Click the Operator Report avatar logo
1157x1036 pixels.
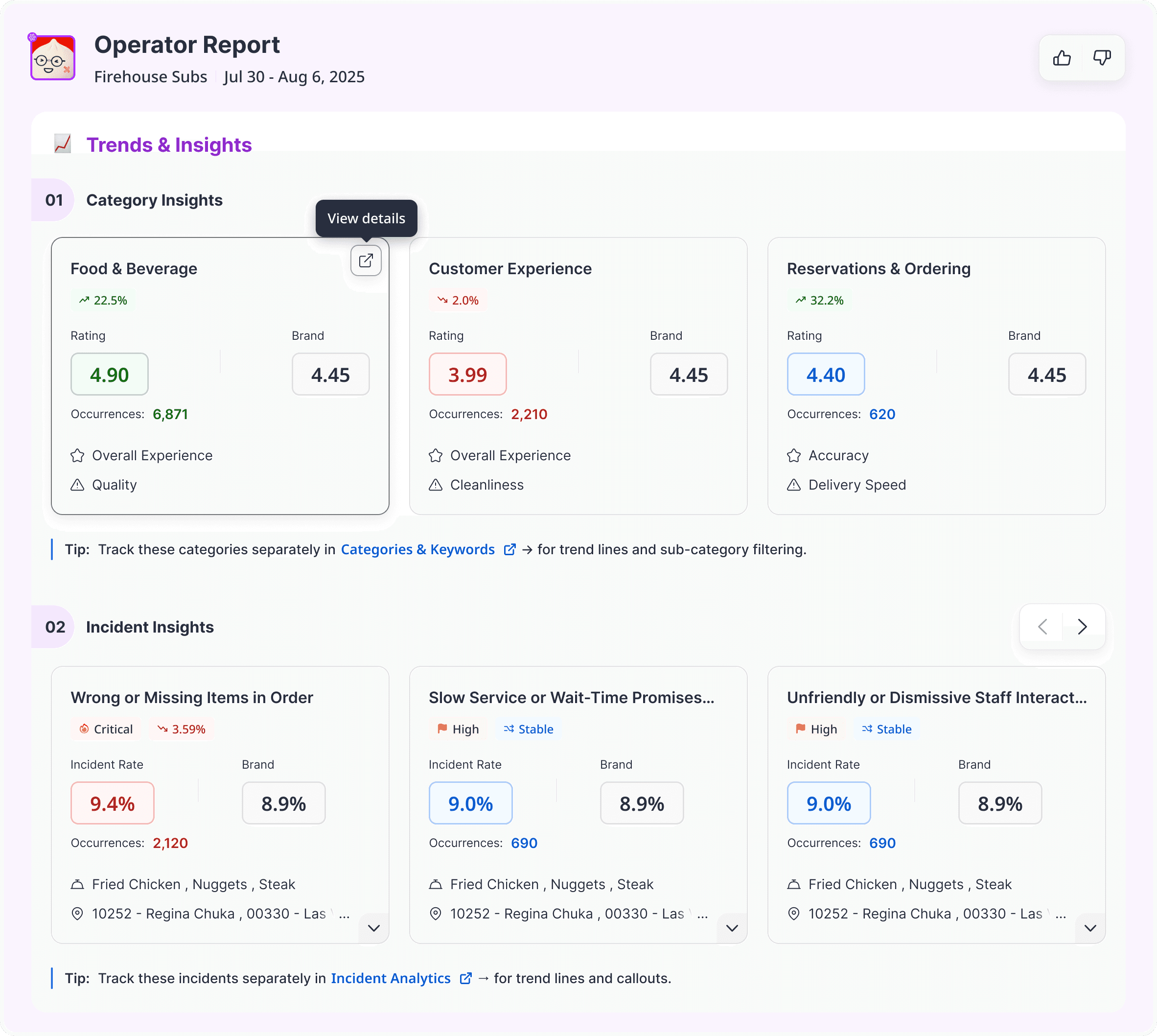52,58
